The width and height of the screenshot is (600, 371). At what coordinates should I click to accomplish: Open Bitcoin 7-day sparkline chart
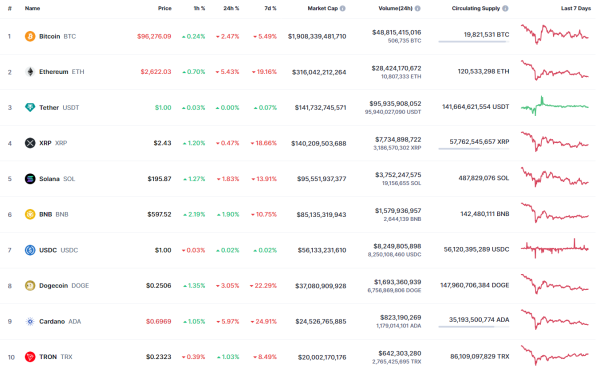(554, 34)
